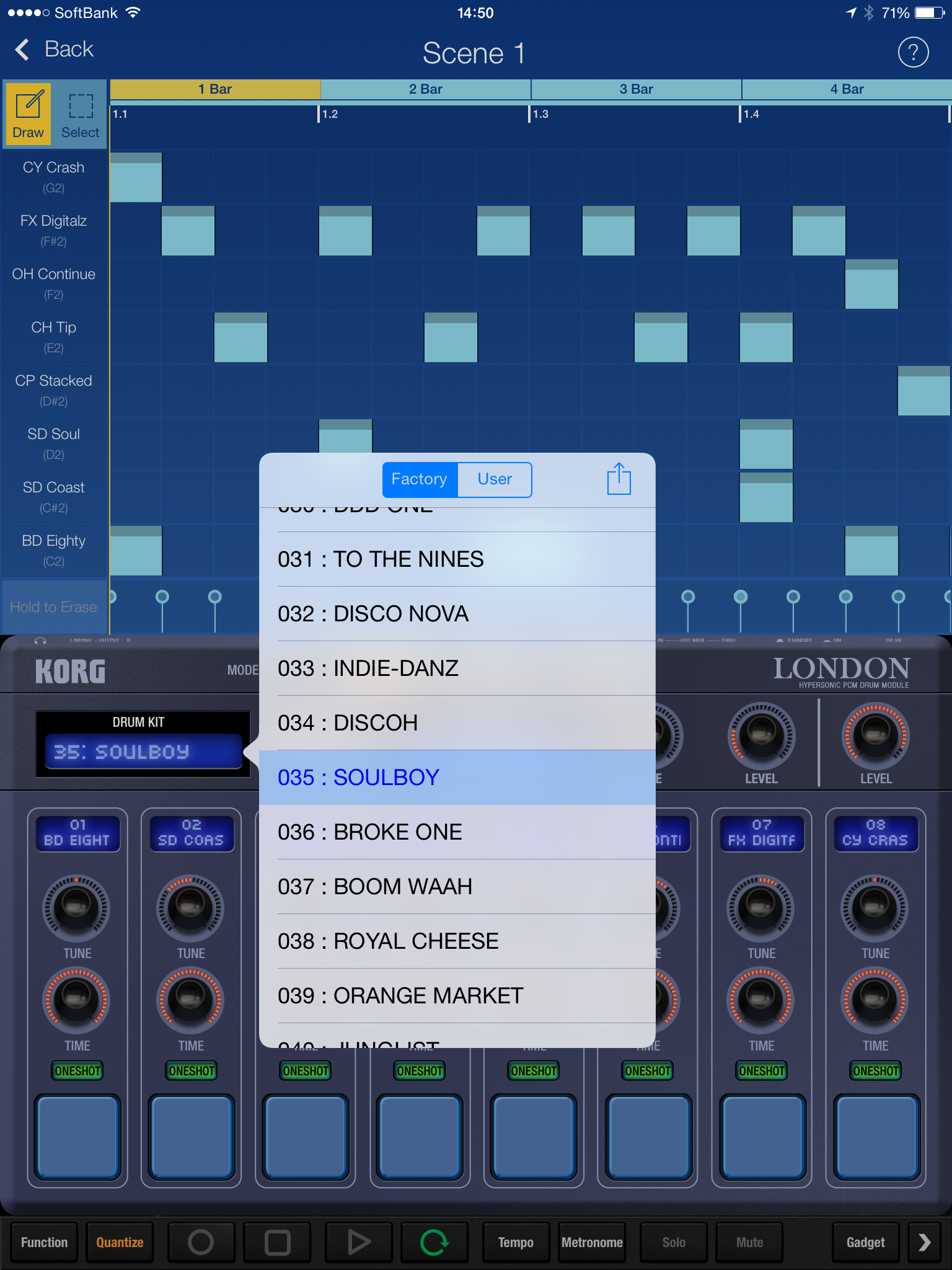Open the DRUM KIT display 35: SOULBOY
952x1270 pixels.
pos(143,752)
